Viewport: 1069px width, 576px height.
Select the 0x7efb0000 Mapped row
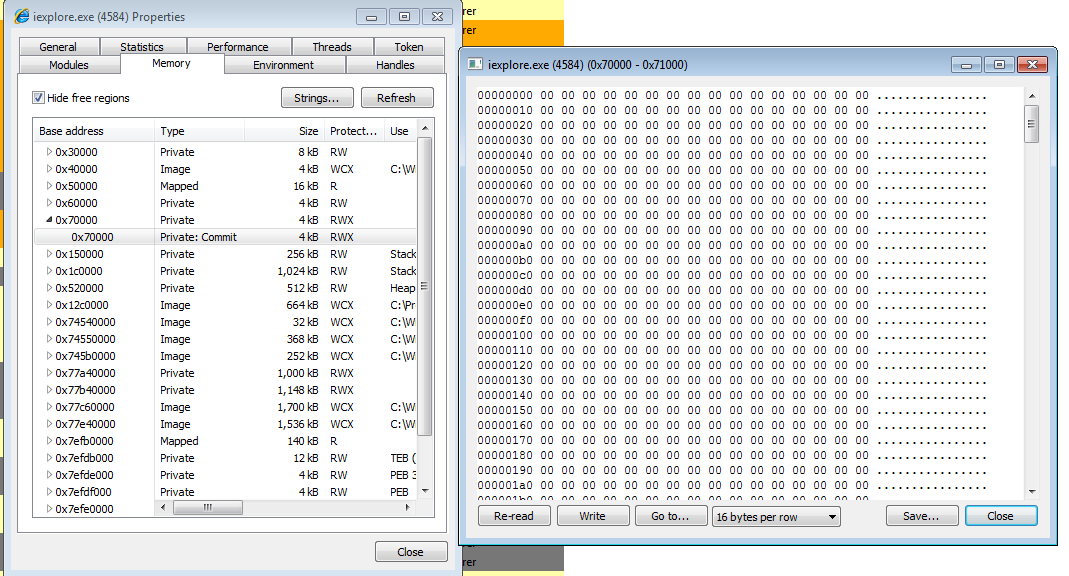[x=225, y=441]
